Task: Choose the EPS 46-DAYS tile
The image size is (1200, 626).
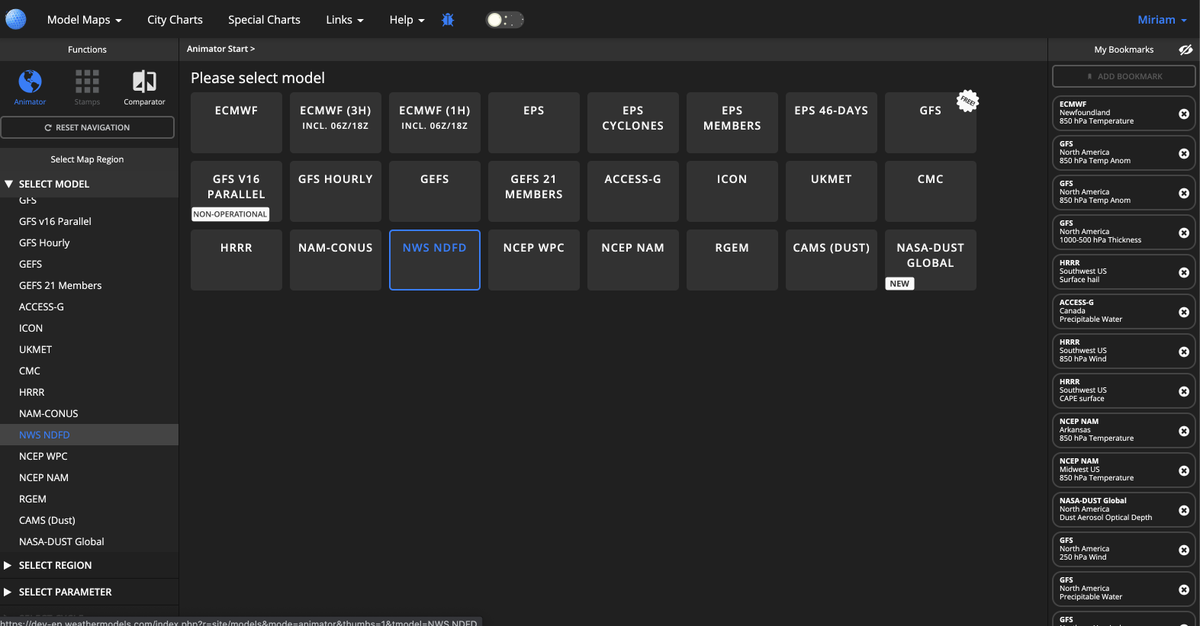Action: [x=831, y=123]
